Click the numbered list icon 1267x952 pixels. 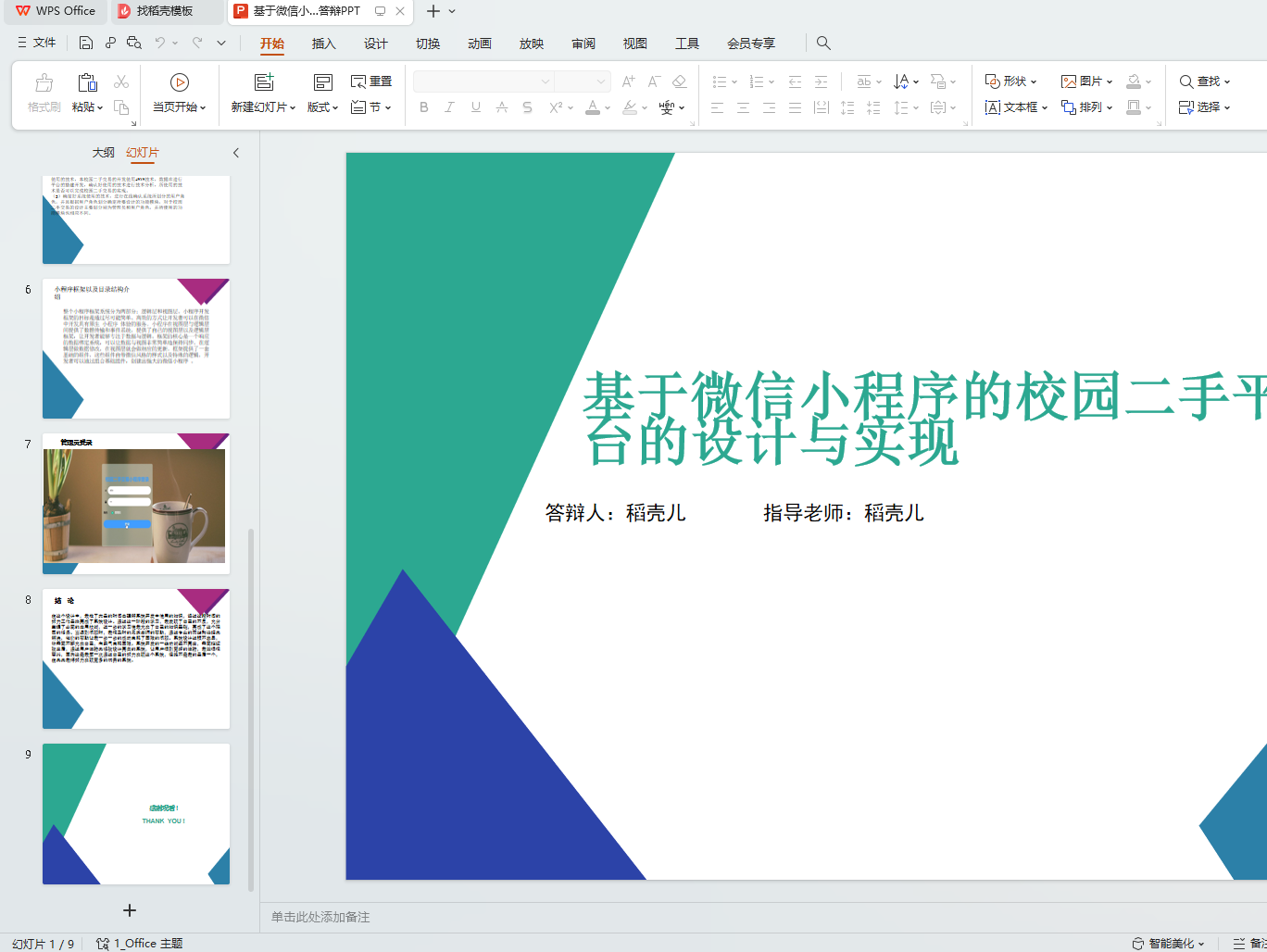(x=757, y=81)
